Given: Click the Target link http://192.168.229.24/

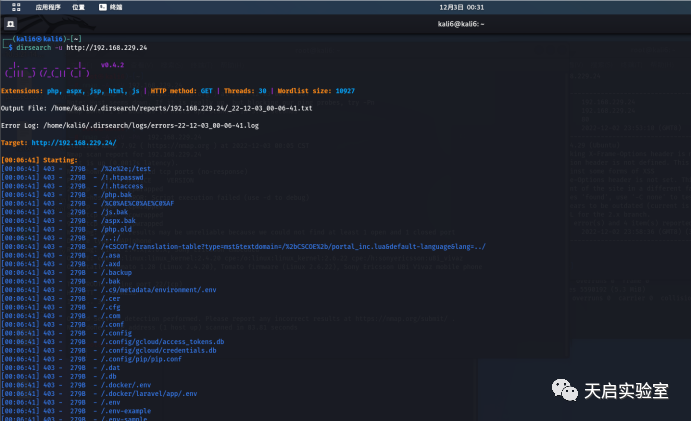Looking at the screenshot, I should point(74,143).
